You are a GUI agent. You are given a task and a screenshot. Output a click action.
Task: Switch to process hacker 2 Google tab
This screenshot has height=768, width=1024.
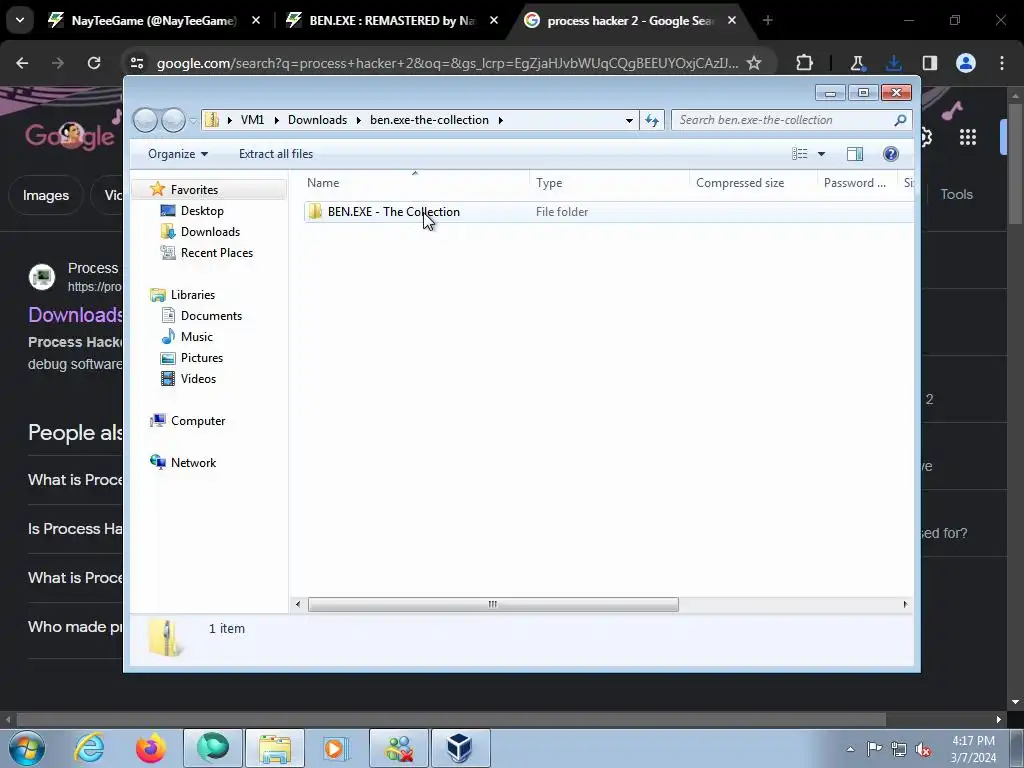(631, 21)
